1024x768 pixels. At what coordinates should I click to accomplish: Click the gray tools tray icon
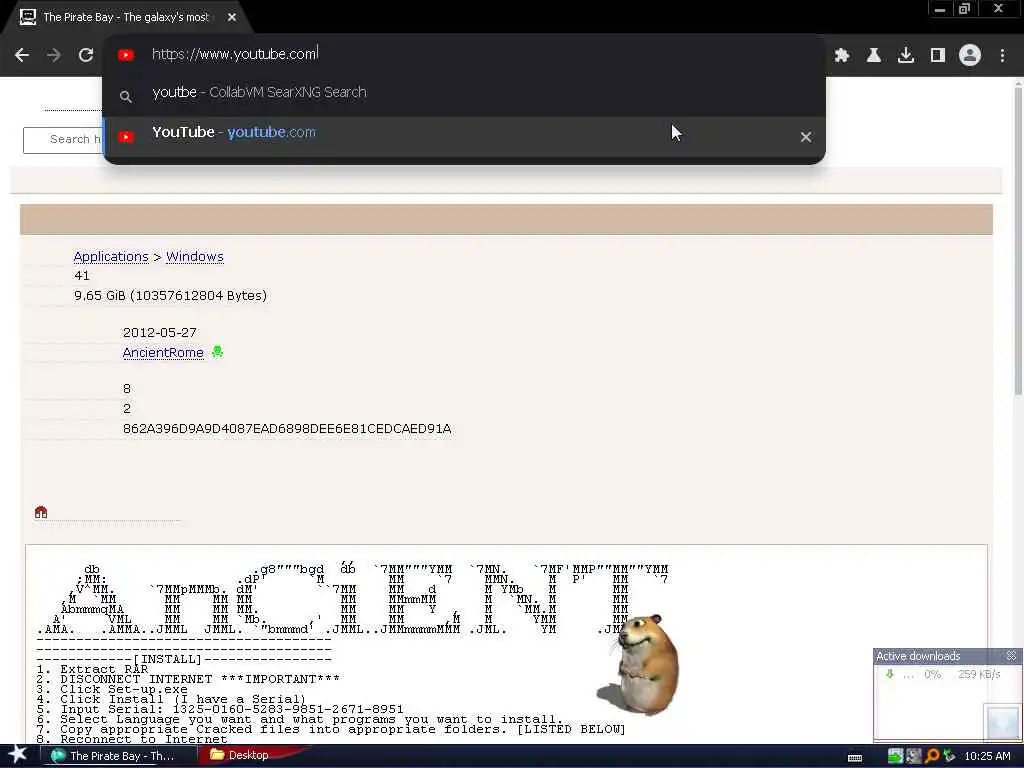(x=913, y=756)
